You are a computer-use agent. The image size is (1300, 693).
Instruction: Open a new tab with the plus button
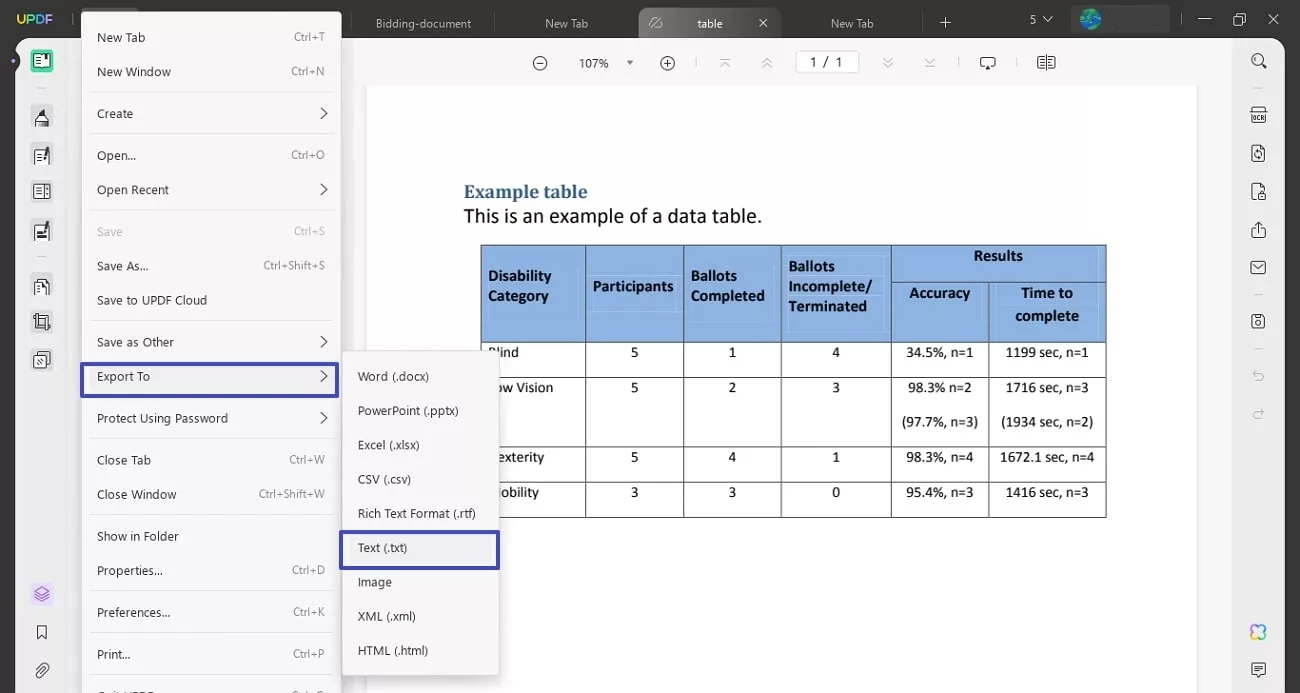(944, 22)
